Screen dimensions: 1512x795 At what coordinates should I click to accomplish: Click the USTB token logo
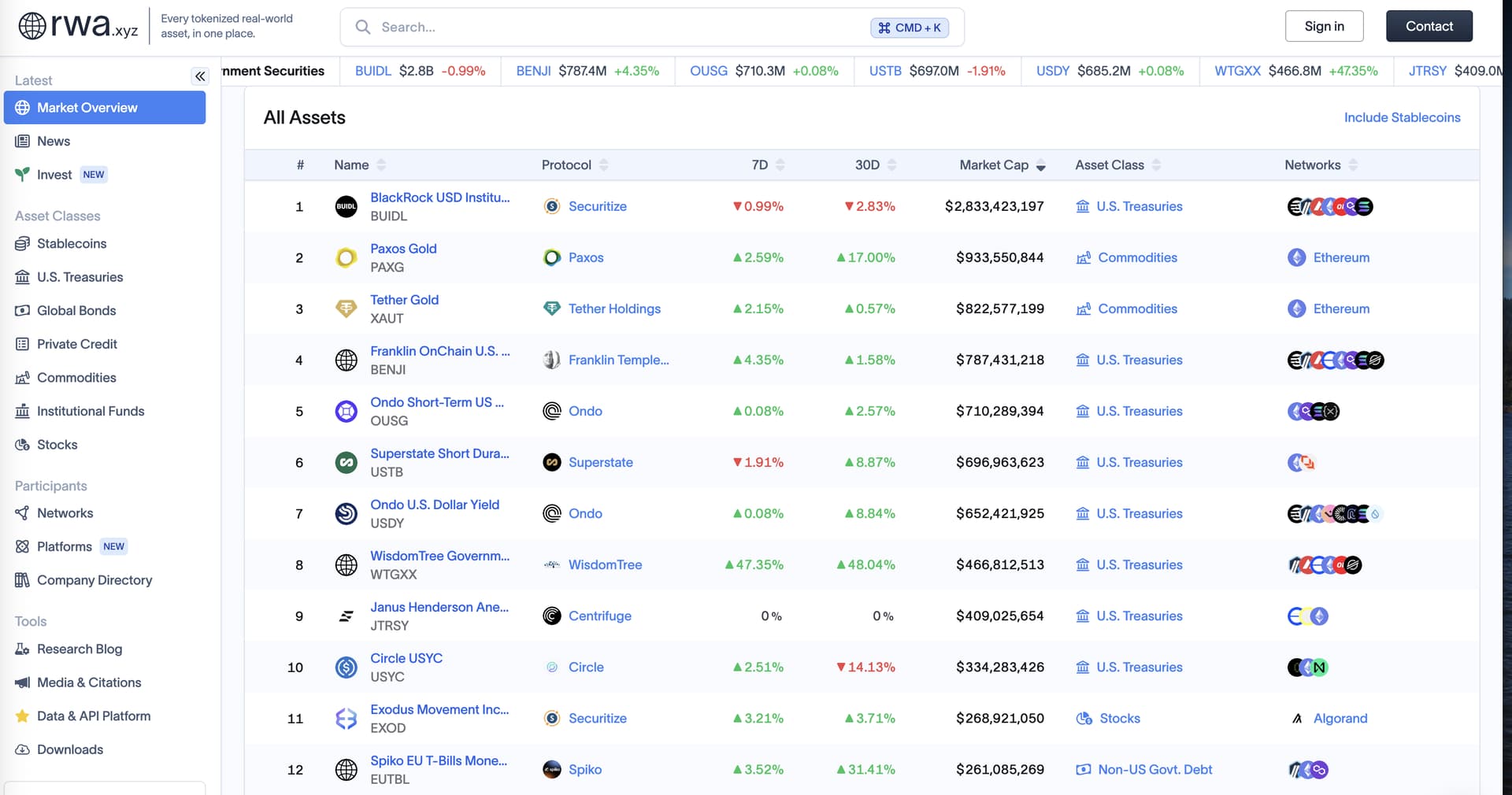point(346,462)
